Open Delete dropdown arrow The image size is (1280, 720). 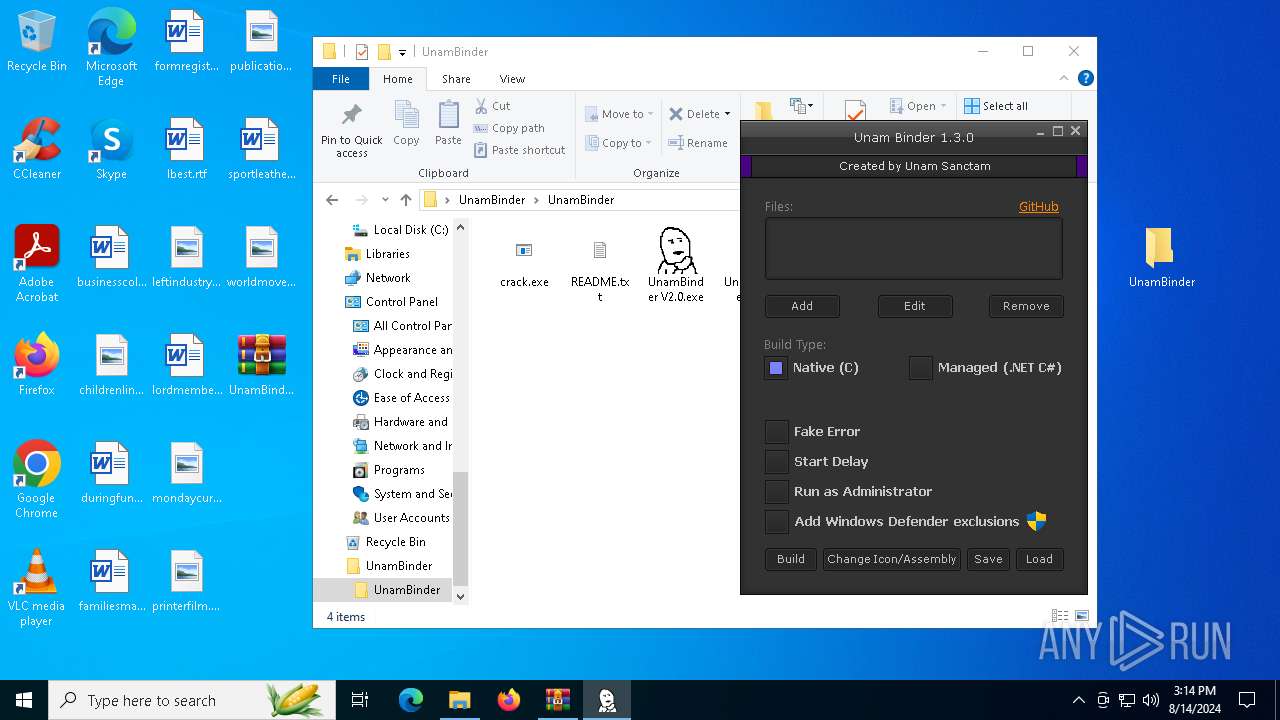(x=727, y=114)
